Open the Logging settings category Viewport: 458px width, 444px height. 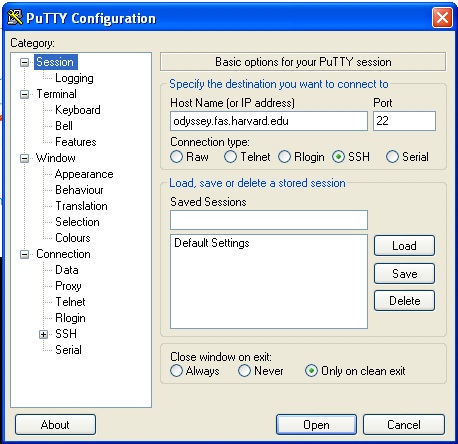coord(74,78)
